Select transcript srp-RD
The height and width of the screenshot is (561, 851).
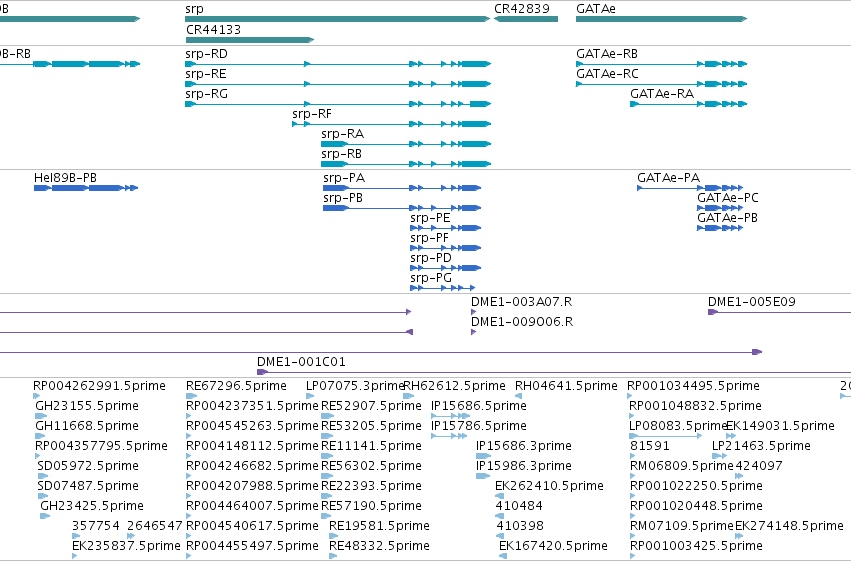pyautogui.click(x=338, y=64)
